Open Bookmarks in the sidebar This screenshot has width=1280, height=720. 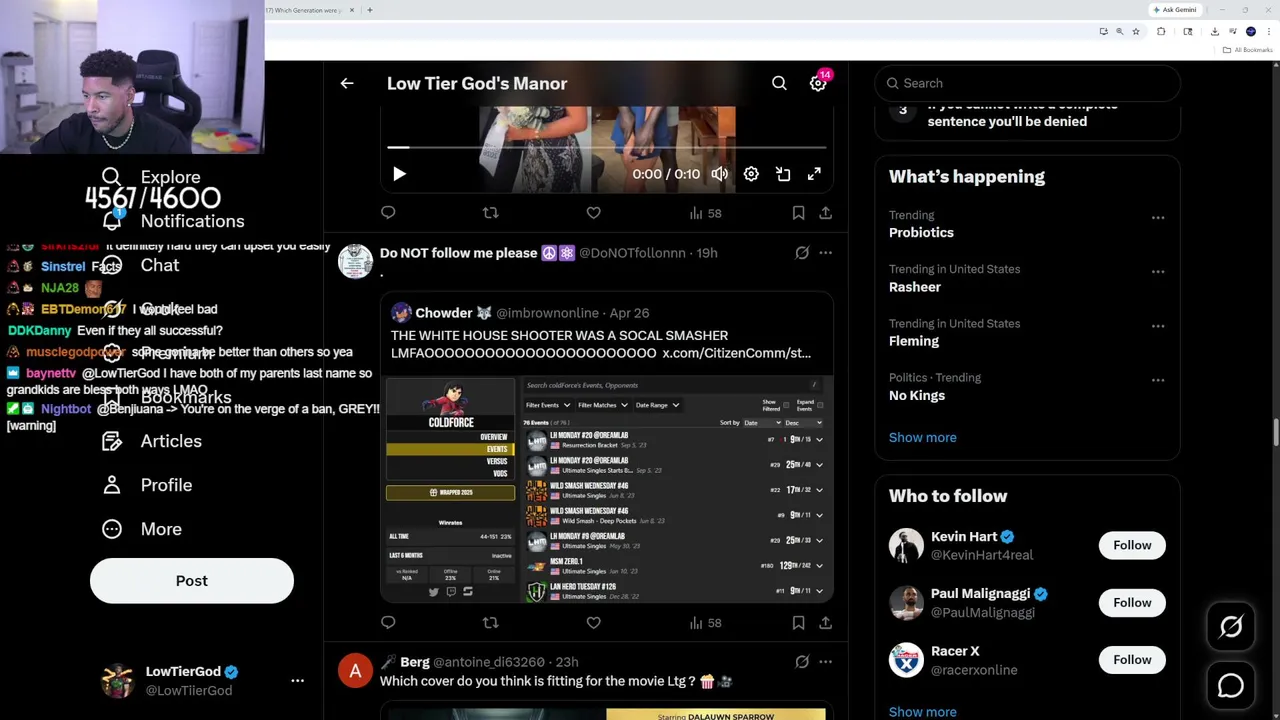pos(166,397)
